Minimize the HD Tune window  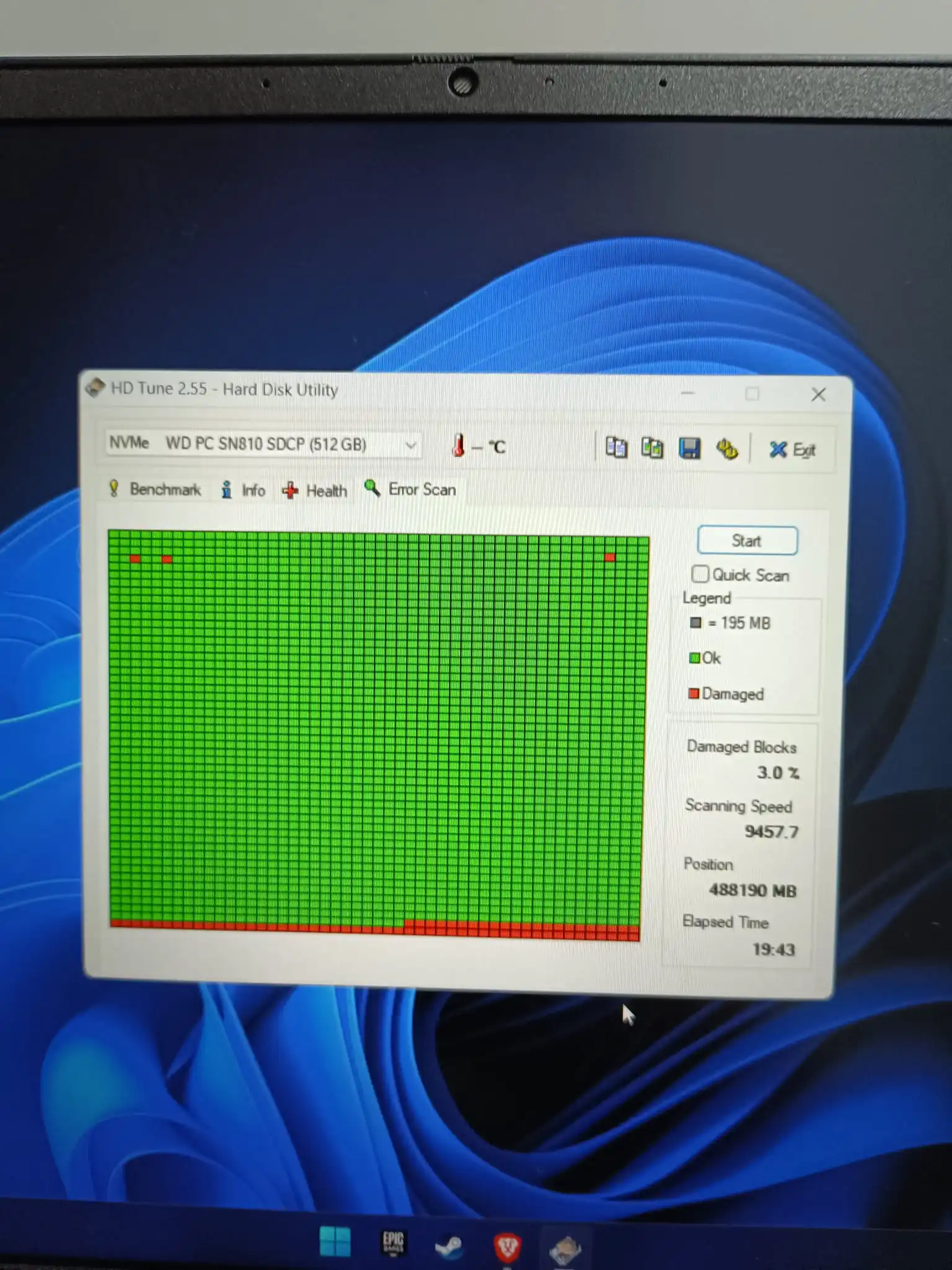(x=687, y=393)
